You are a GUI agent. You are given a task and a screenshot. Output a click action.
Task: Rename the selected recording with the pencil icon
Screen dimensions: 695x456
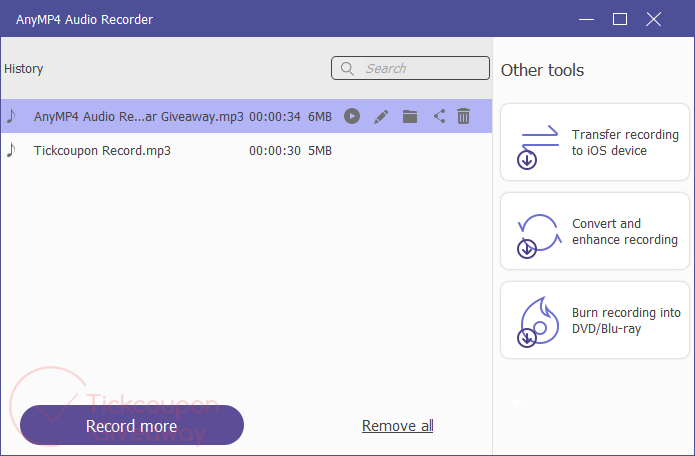pos(381,117)
